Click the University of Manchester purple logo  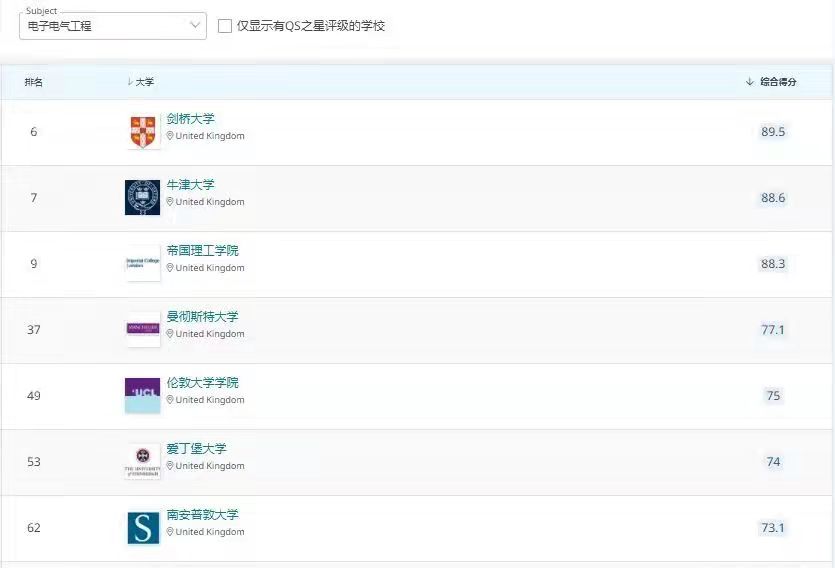(143, 330)
